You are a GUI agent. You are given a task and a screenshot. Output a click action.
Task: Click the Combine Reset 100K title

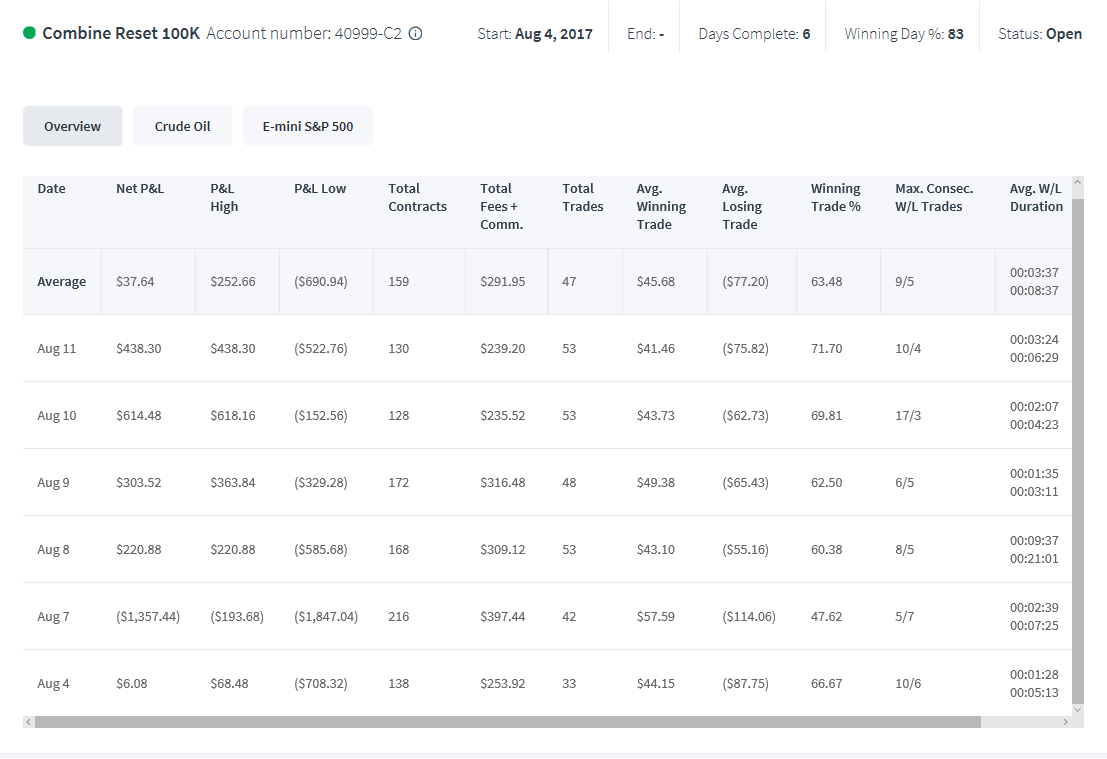pyautogui.click(x=121, y=33)
